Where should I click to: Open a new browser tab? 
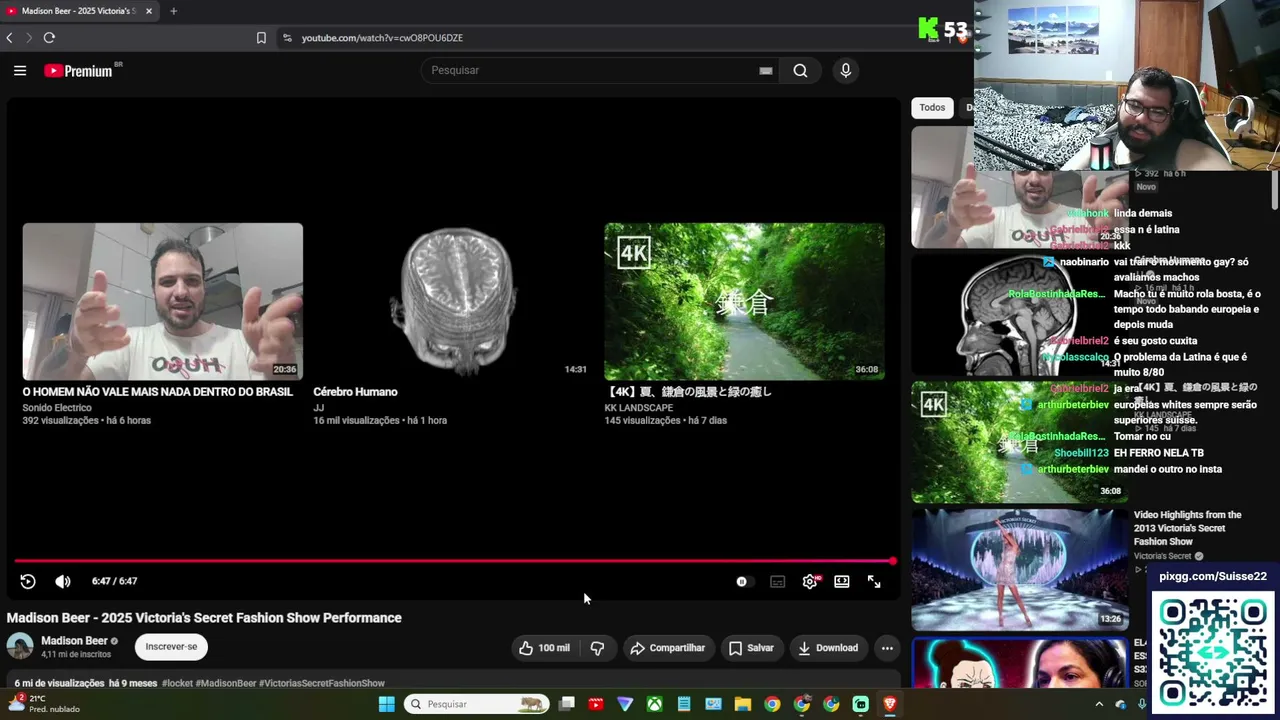(x=173, y=11)
